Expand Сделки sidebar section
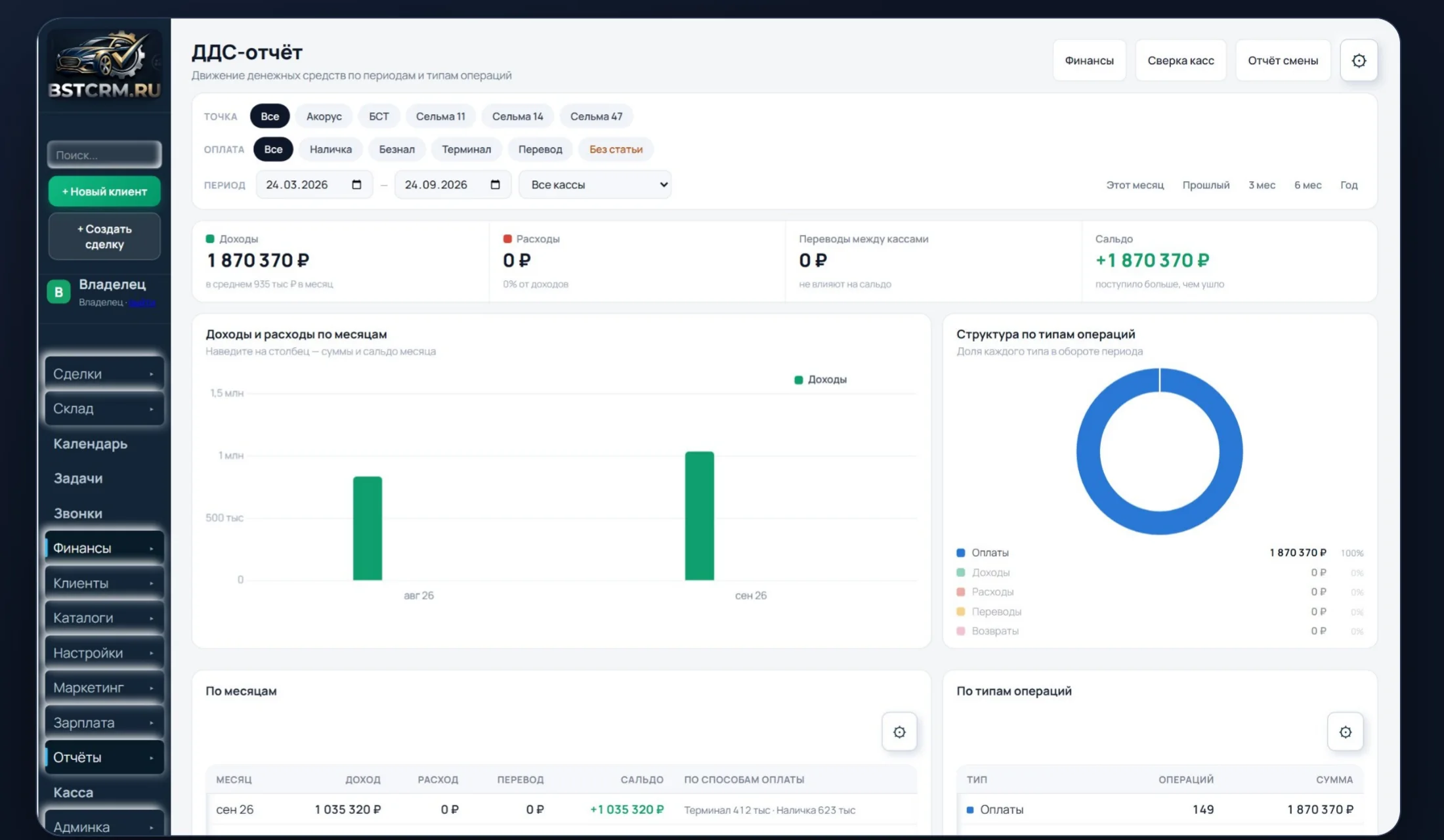 104,373
